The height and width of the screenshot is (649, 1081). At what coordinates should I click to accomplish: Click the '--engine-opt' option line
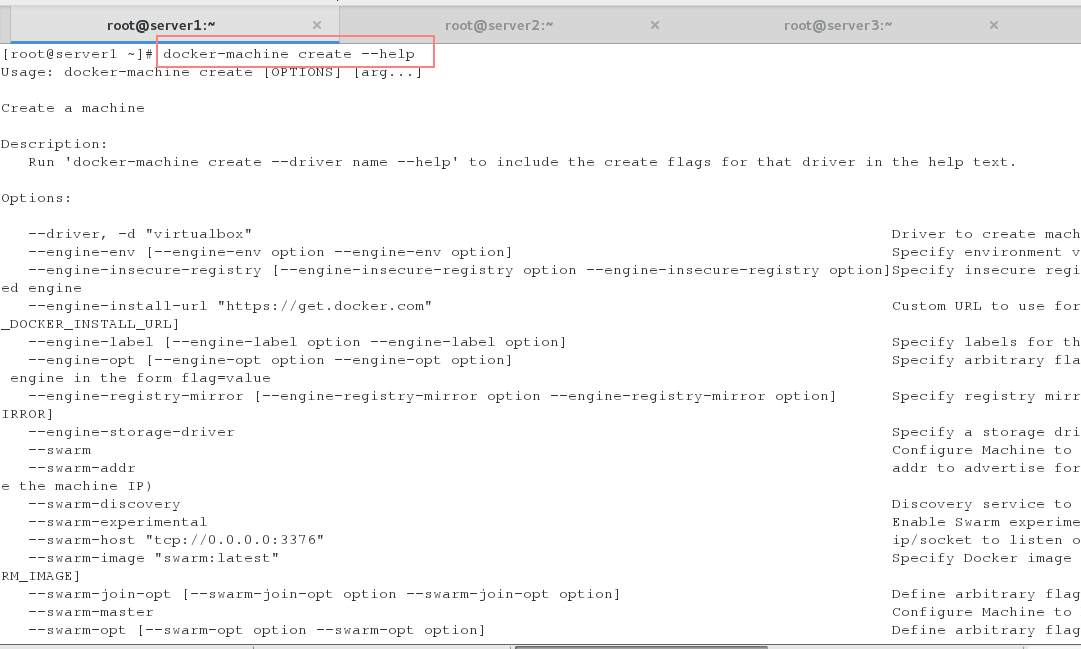(x=270, y=359)
